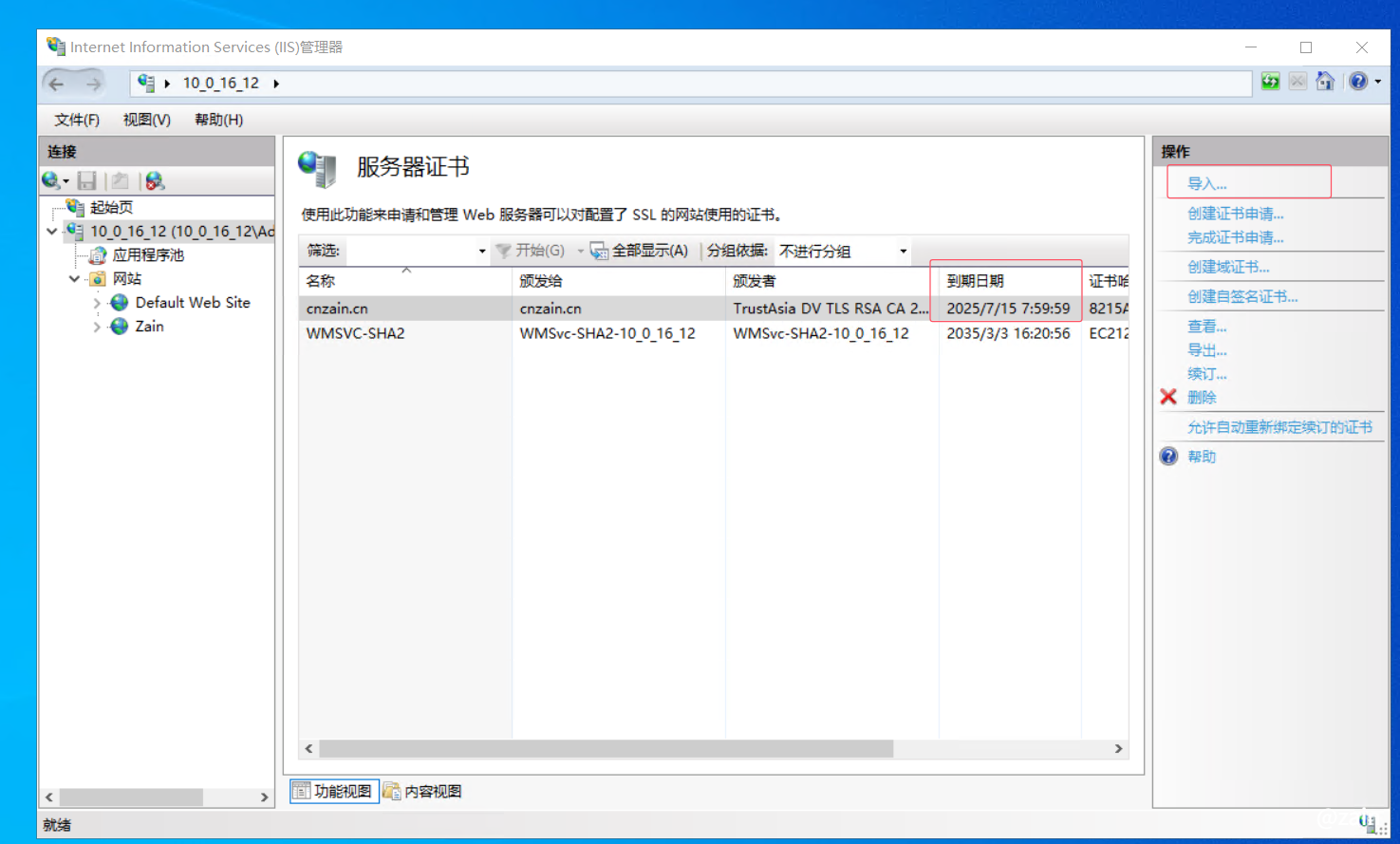Open the 帮助(H) menu
This screenshot has height=844, width=1400.
click(x=219, y=120)
